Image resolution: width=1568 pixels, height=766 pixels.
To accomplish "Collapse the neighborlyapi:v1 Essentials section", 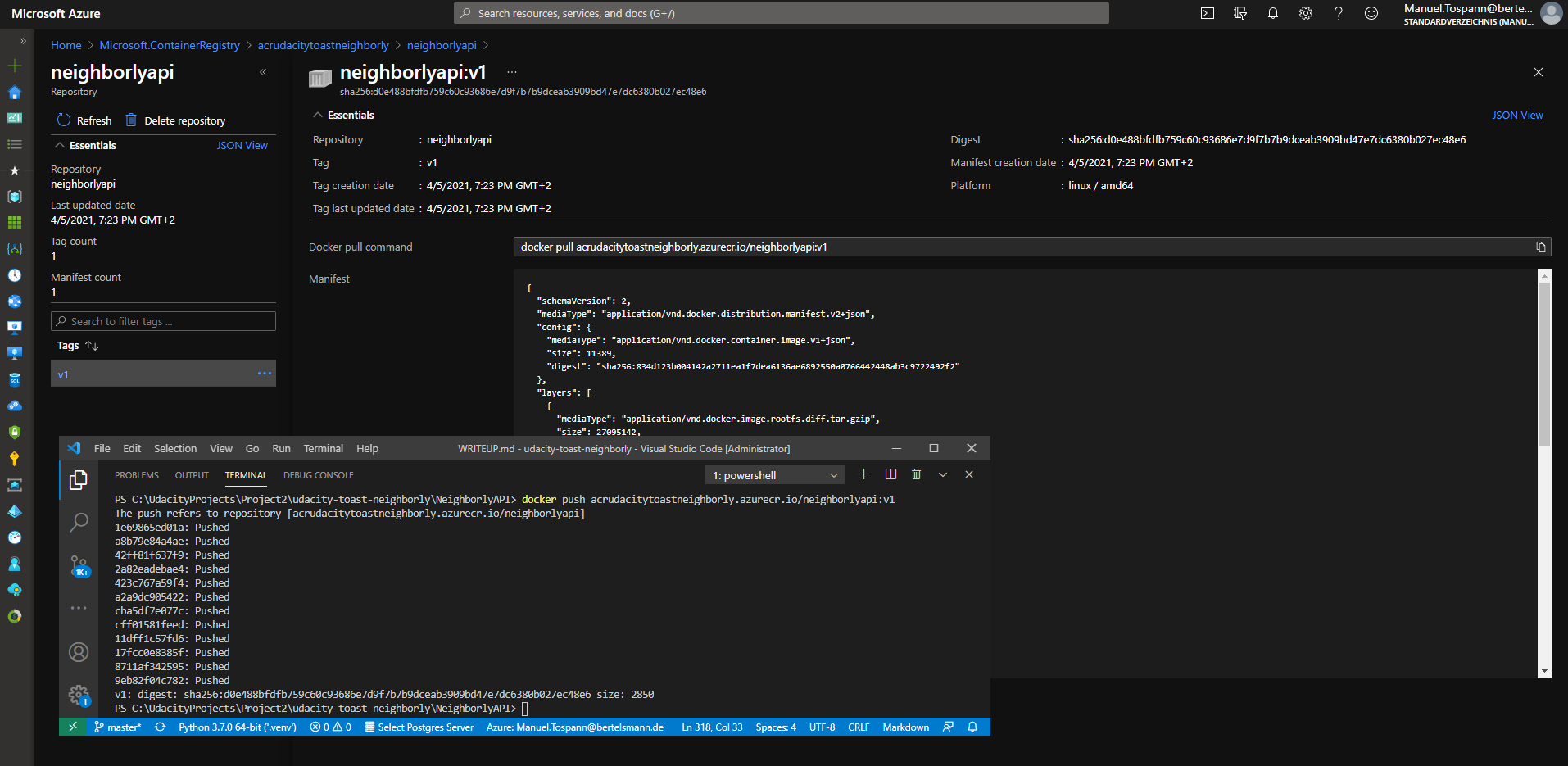I will pos(318,116).
